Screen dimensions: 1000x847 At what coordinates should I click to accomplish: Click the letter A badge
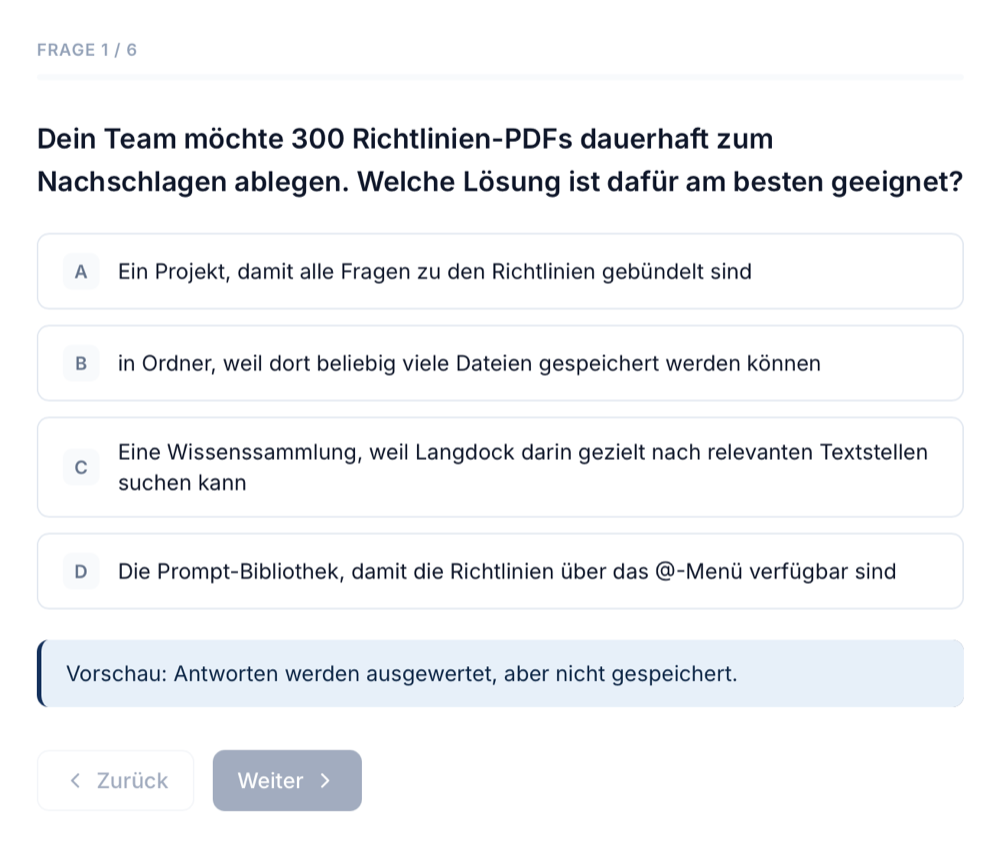(81, 272)
